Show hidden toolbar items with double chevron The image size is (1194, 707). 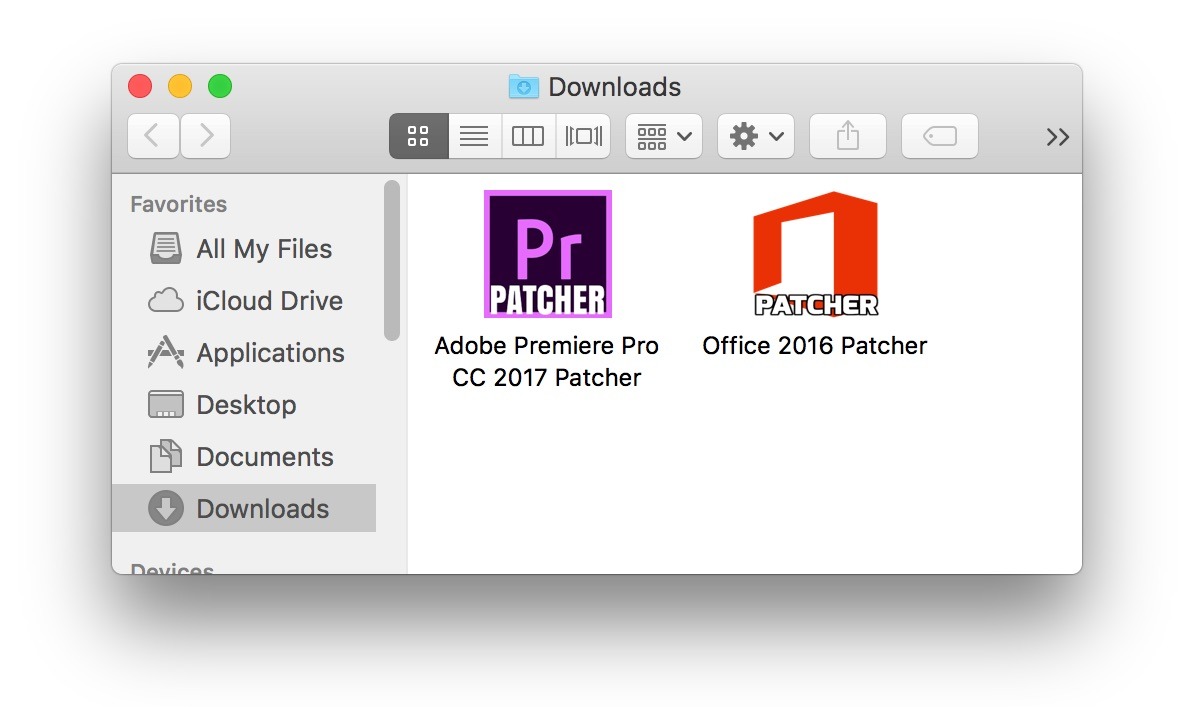(x=1058, y=137)
